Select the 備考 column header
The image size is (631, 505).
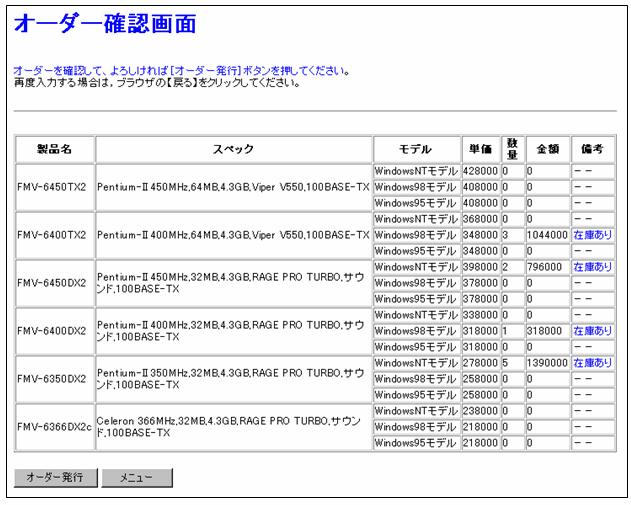[x=592, y=149]
